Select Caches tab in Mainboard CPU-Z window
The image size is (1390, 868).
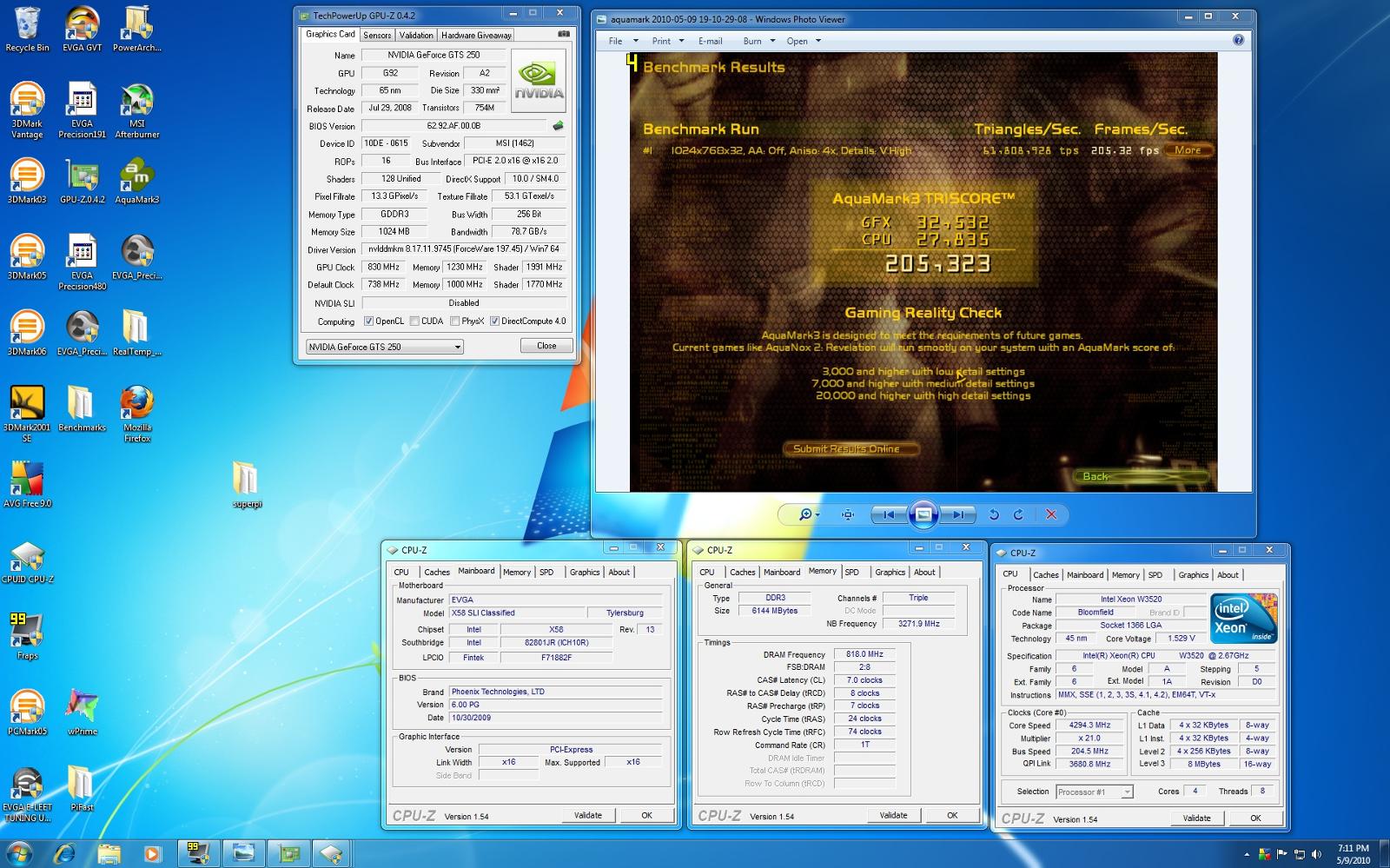click(437, 572)
